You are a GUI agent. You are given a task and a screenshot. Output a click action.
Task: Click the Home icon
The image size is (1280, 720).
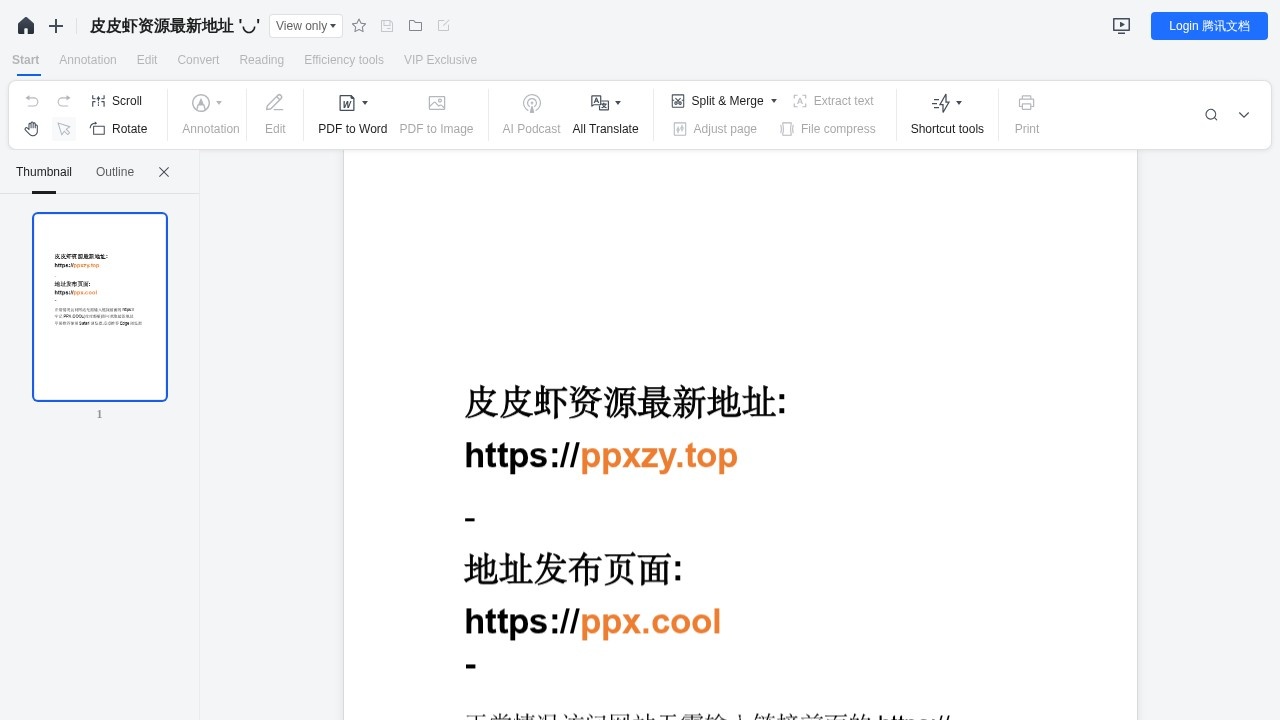(x=26, y=26)
